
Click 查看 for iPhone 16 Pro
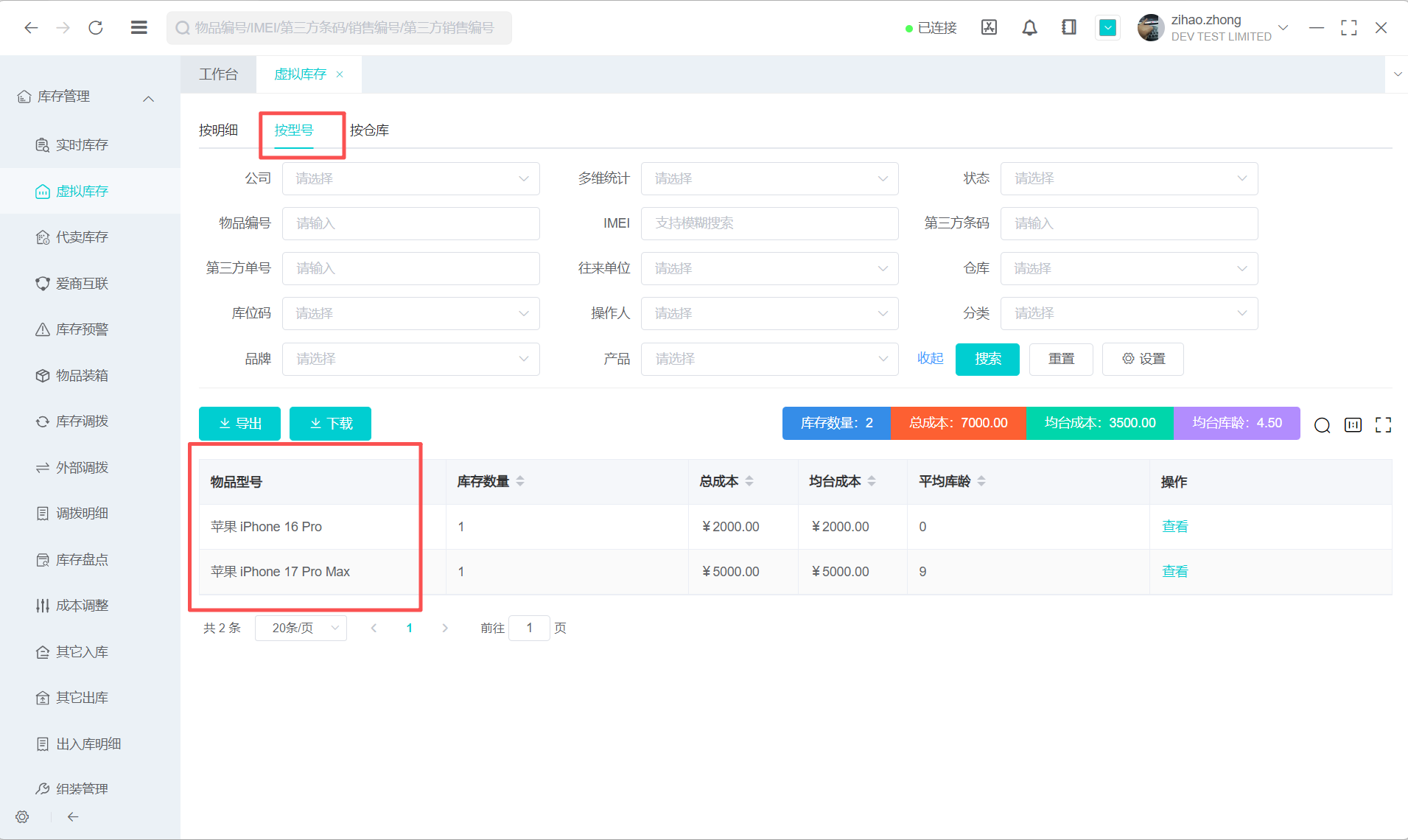tap(1174, 527)
